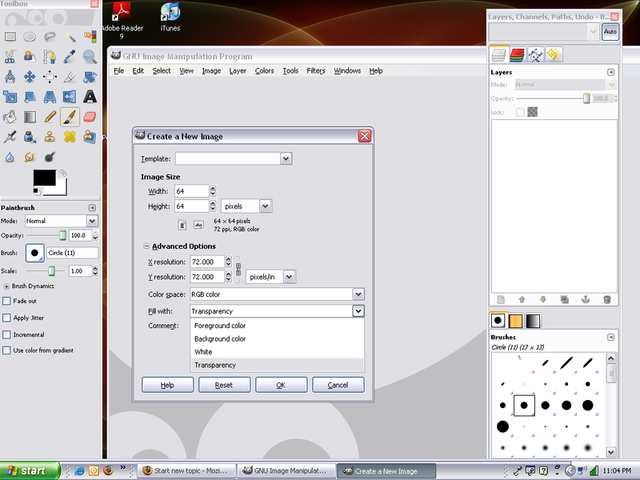The image size is (640, 480).
Task: Select the Bucket Fill tool
Action: pos(10,117)
